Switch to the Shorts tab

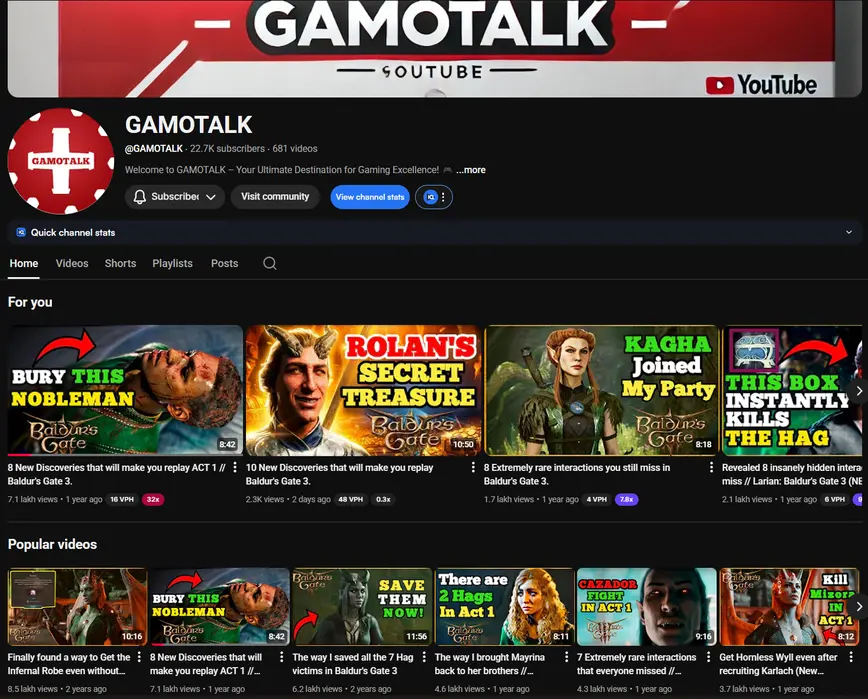click(120, 263)
